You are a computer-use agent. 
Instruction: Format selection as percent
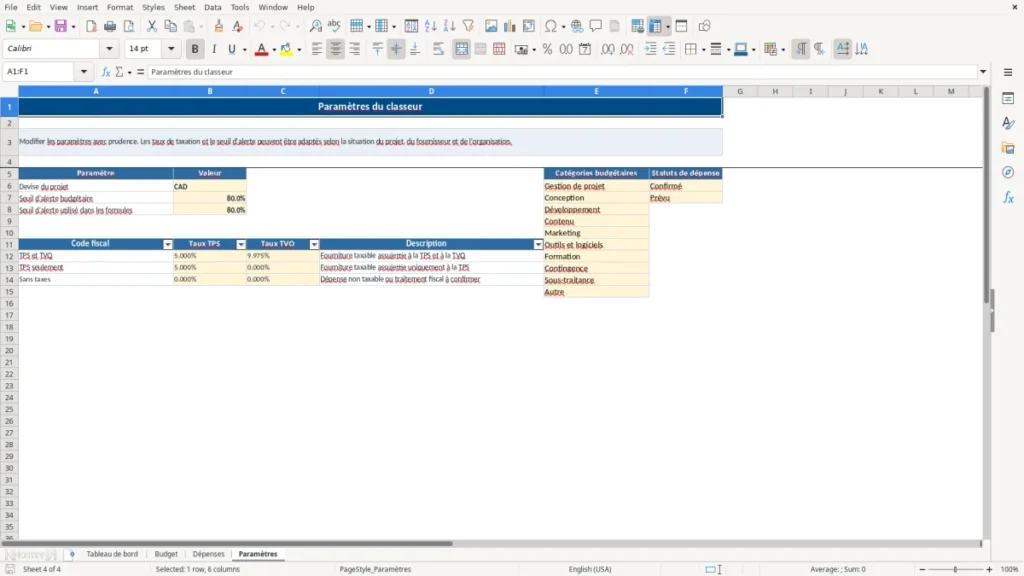pos(547,49)
